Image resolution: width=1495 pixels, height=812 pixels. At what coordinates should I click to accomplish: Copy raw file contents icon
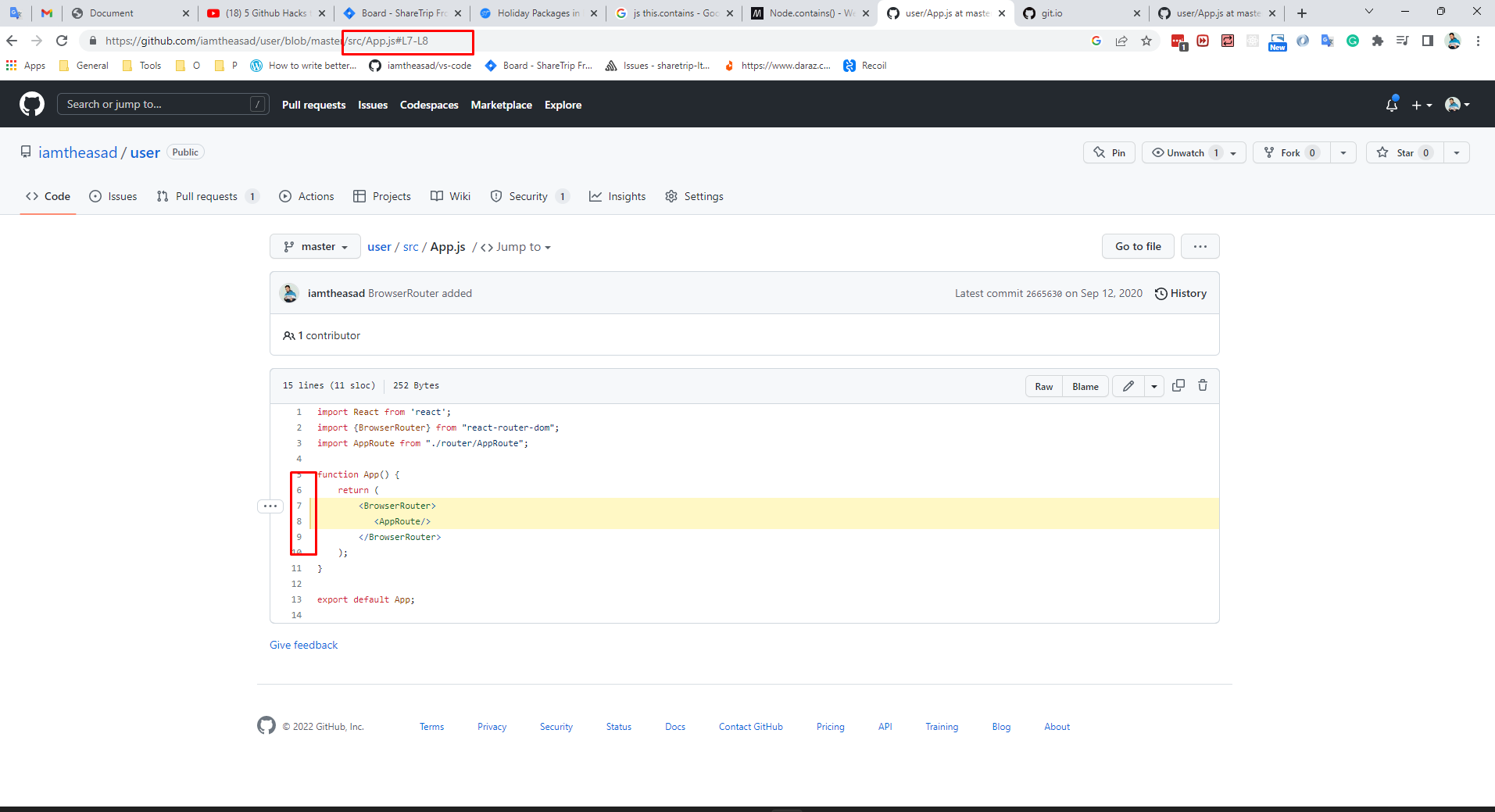1178,385
